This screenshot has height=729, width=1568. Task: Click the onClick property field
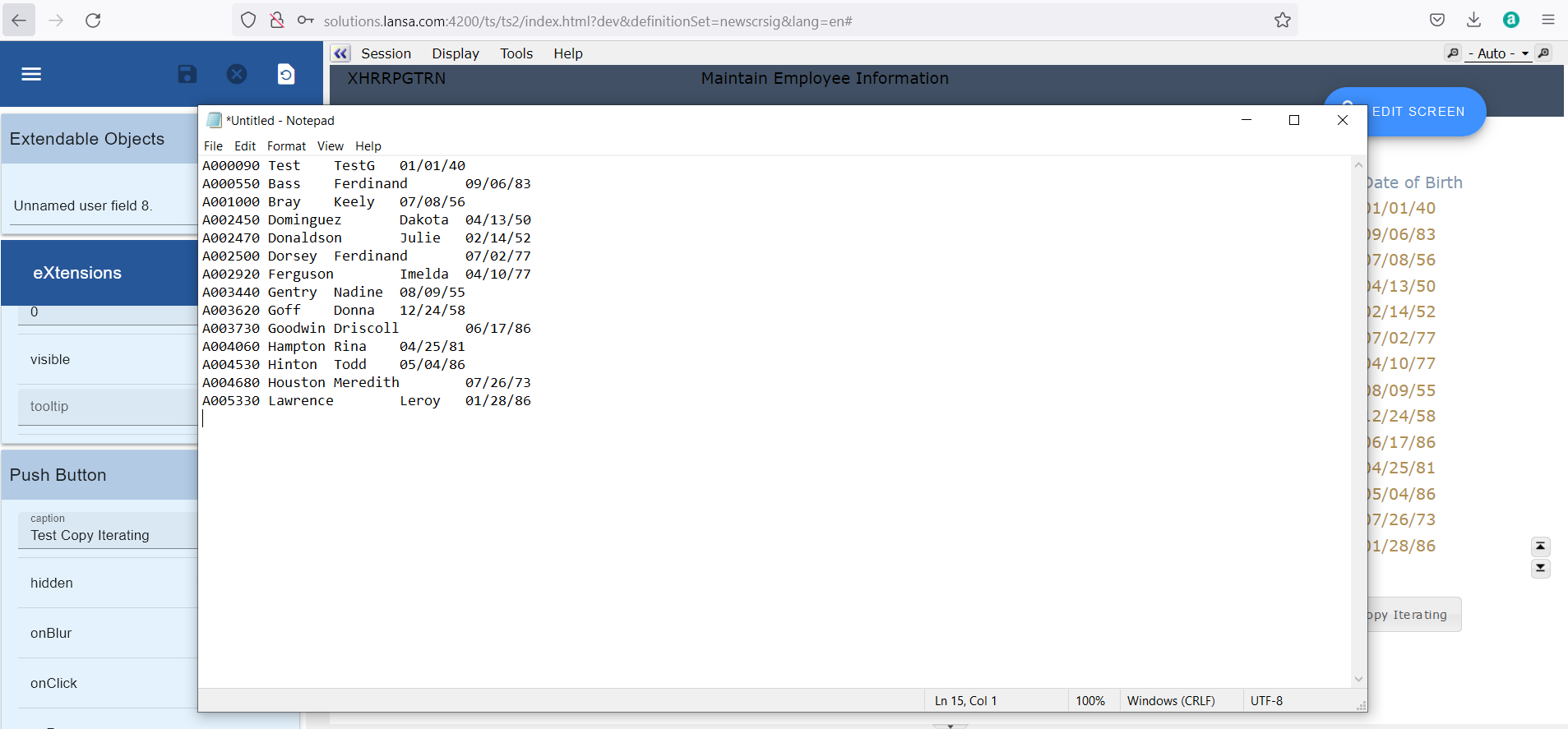click(108, 683)
